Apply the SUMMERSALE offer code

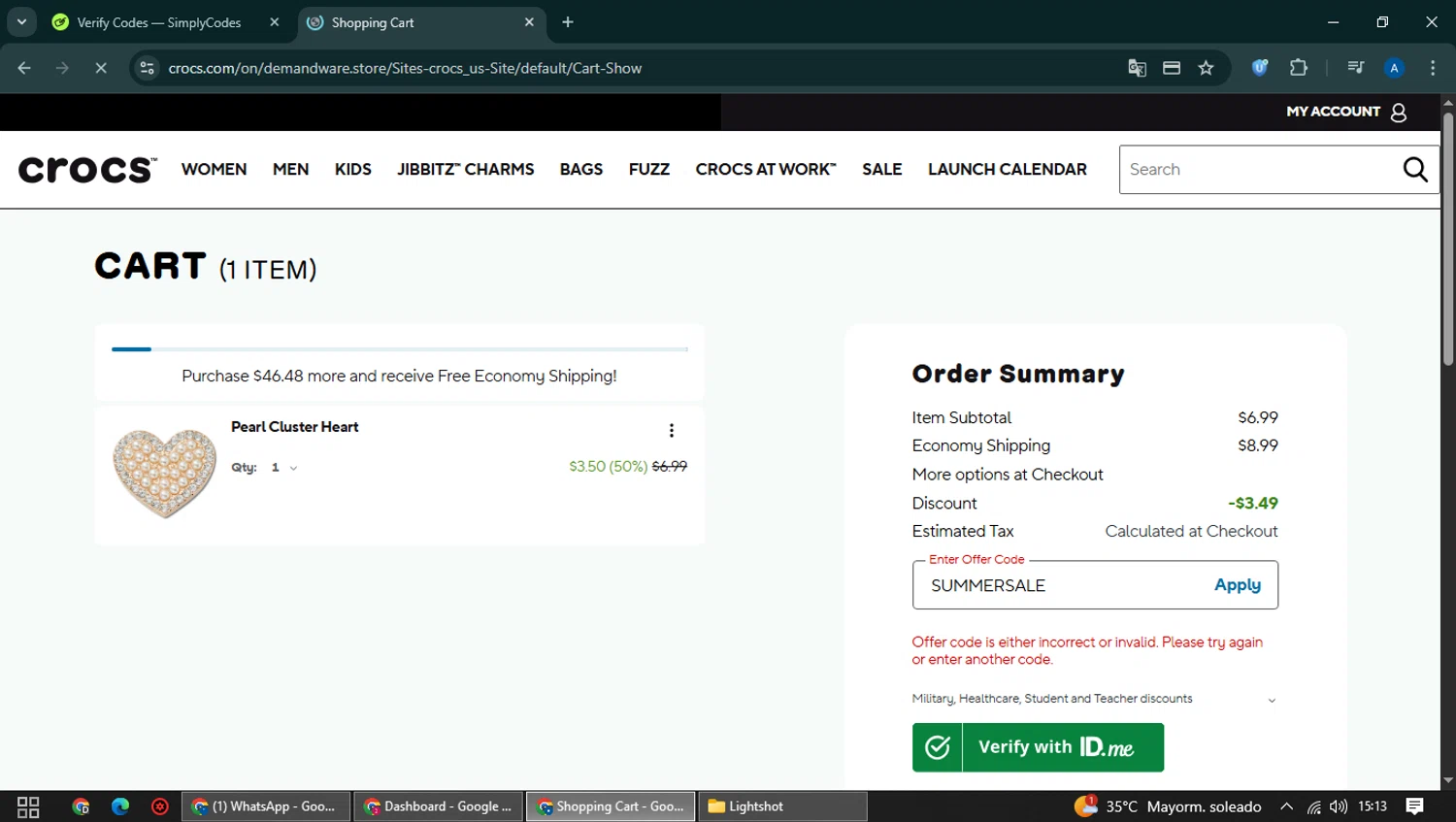[x=1238, y=585]
